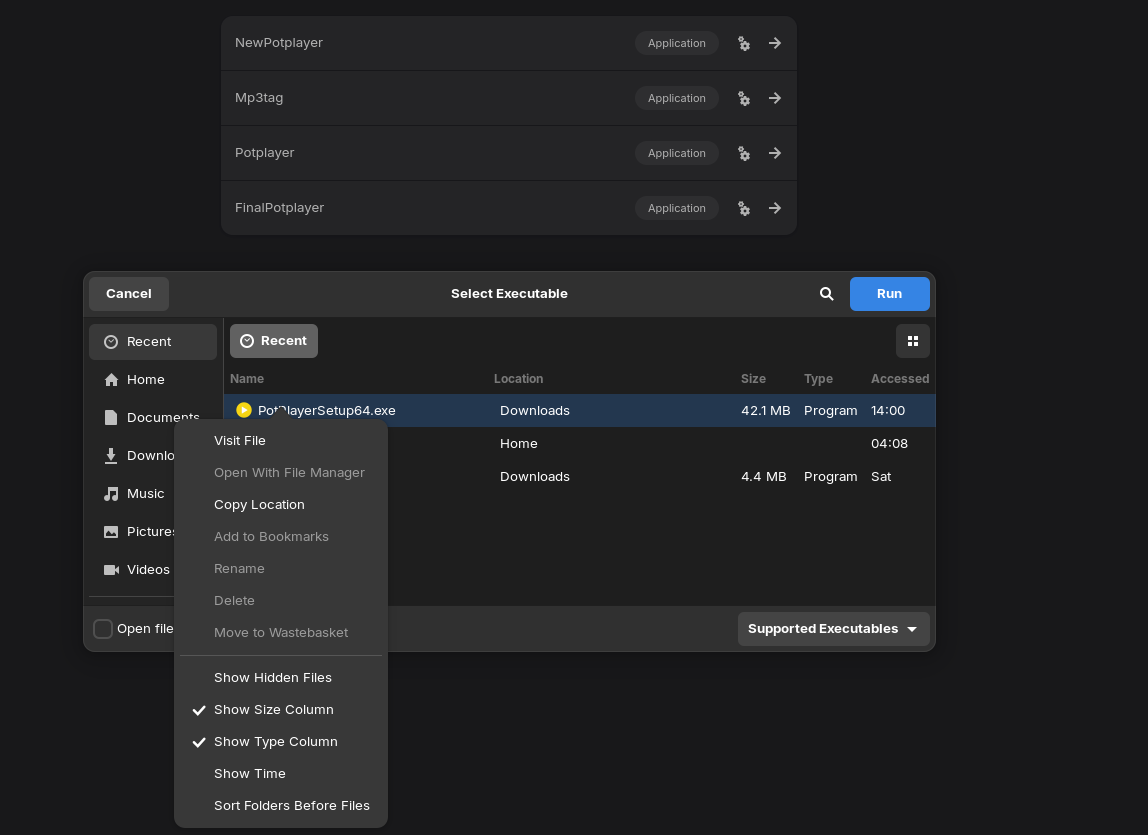Click Potplayer Application badge
Screen dimensions: 1148x835
coord(676,153)
